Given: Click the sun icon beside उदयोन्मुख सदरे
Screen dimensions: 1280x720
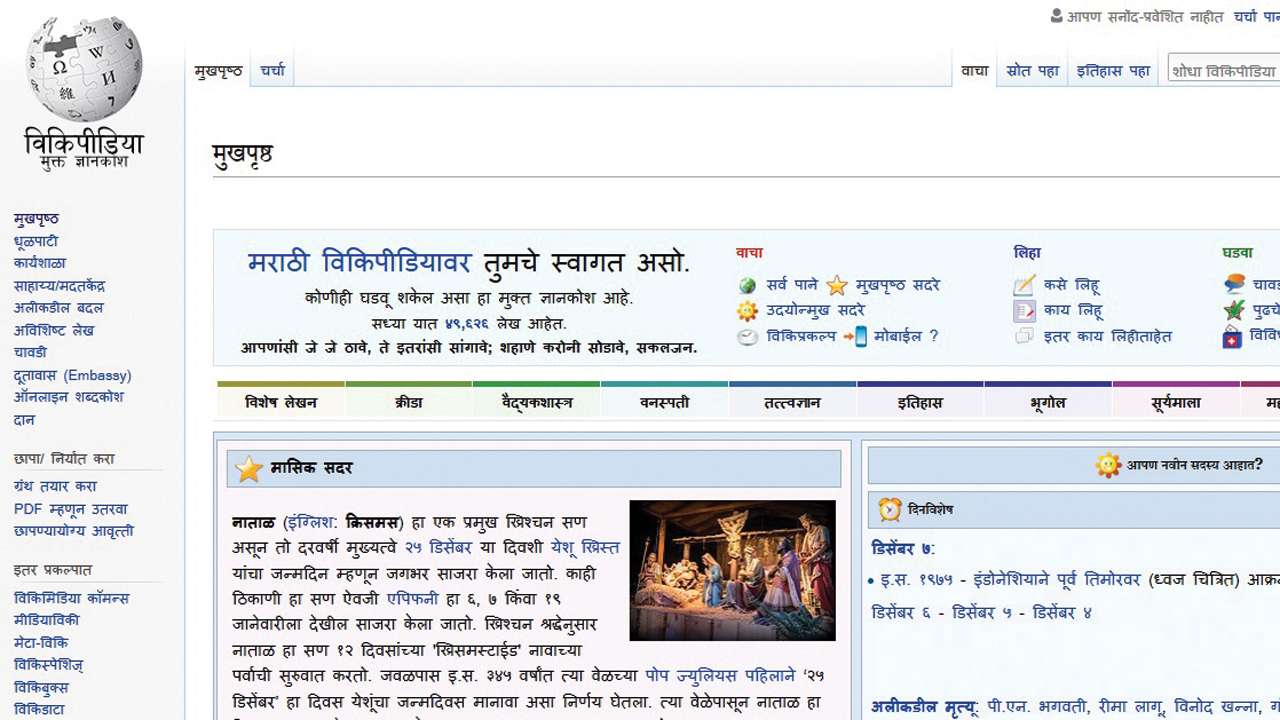Looking at the screenshot, I should 748,311.
